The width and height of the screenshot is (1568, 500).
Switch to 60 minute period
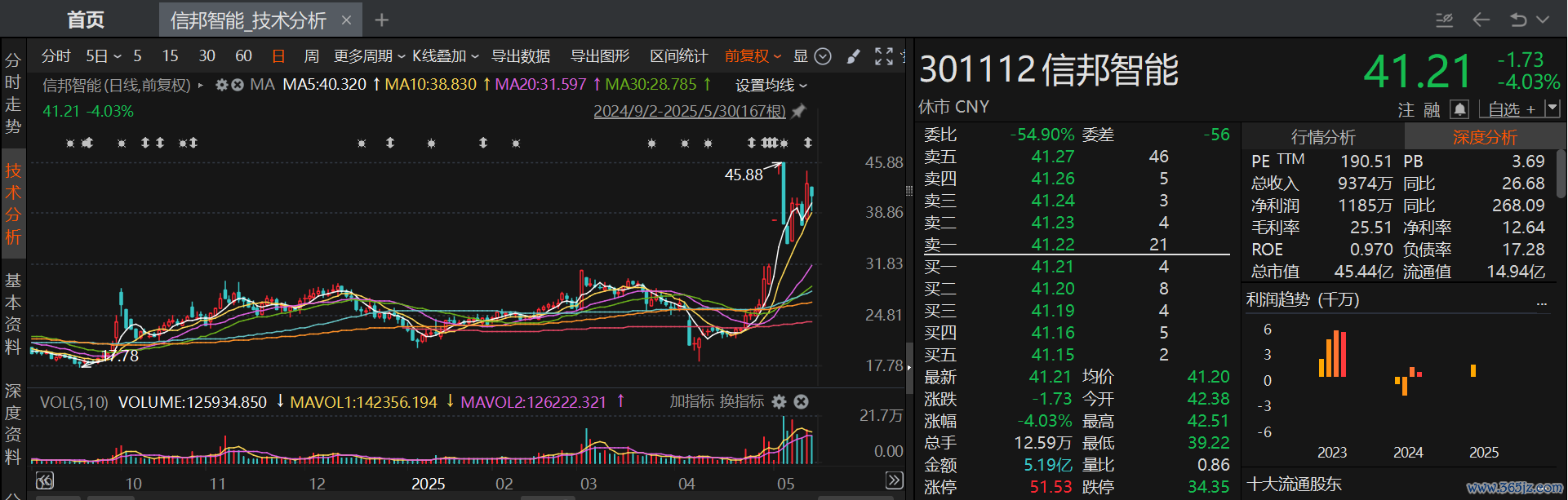point(243,56)
